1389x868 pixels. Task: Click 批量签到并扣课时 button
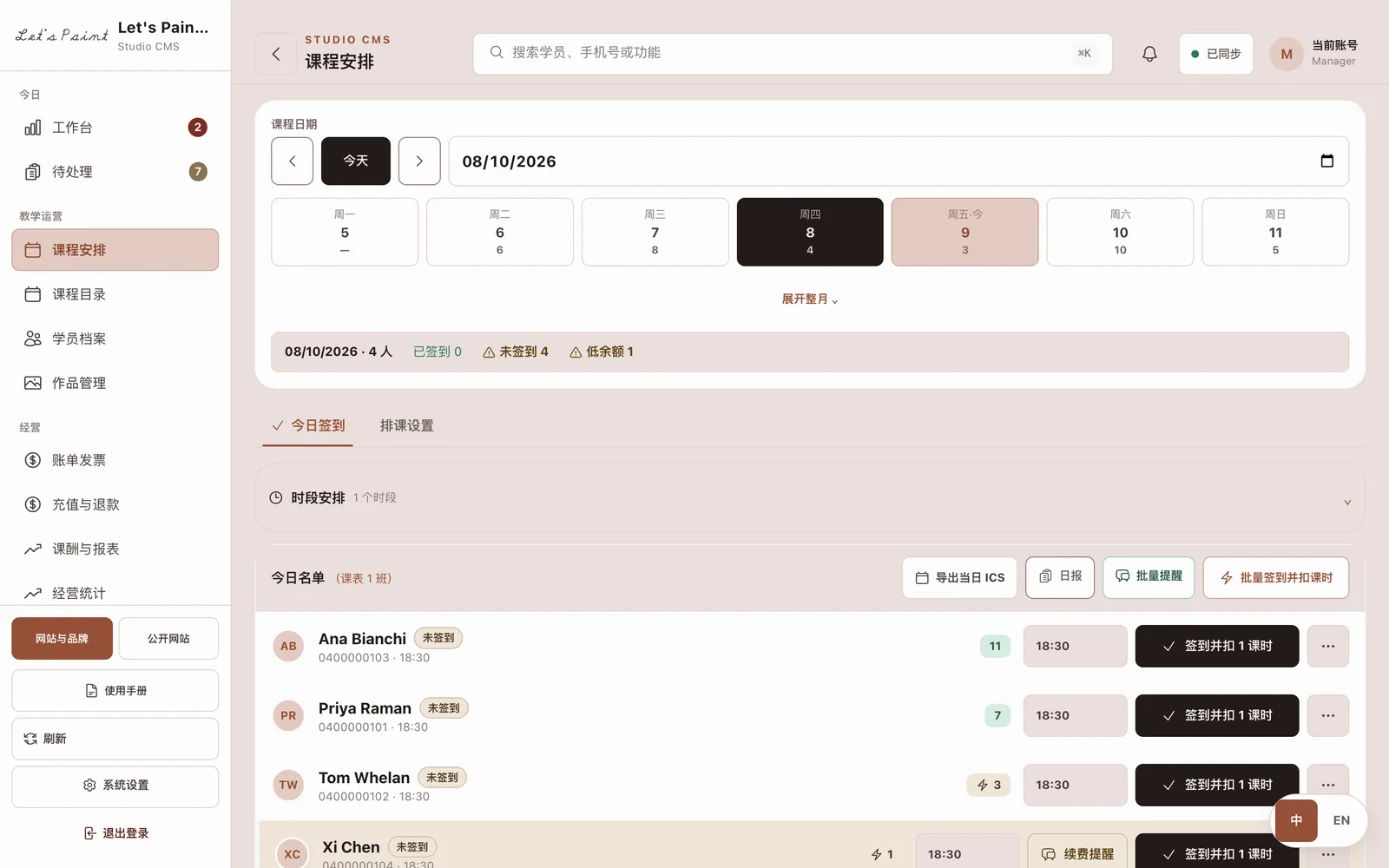[1276, 577]
